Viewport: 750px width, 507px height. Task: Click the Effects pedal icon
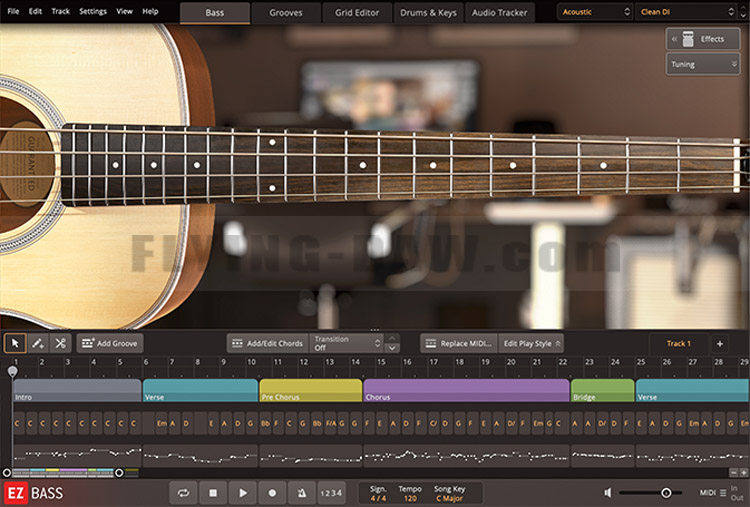coord(688,39)
